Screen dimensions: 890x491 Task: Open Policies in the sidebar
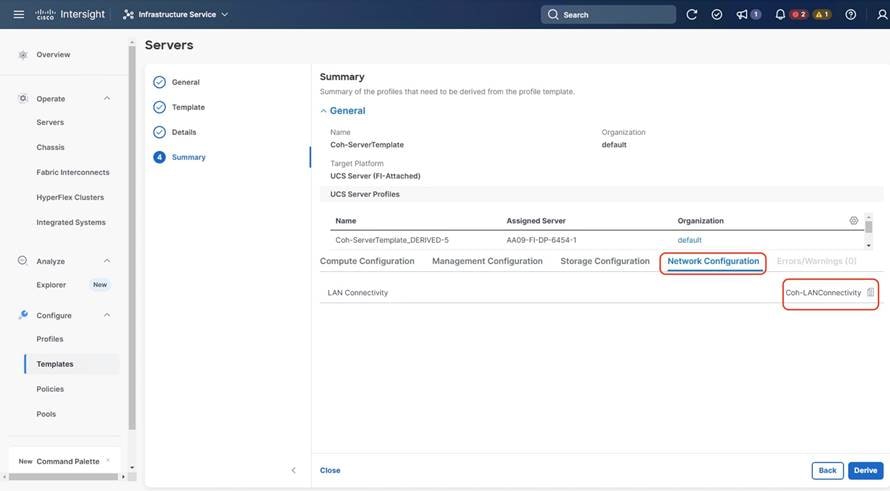[x=50, y=389]
